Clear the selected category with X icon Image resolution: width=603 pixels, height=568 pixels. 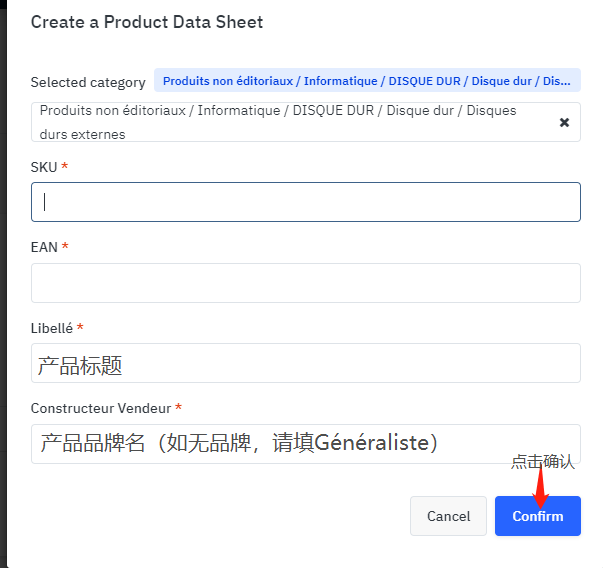[564, 122]
